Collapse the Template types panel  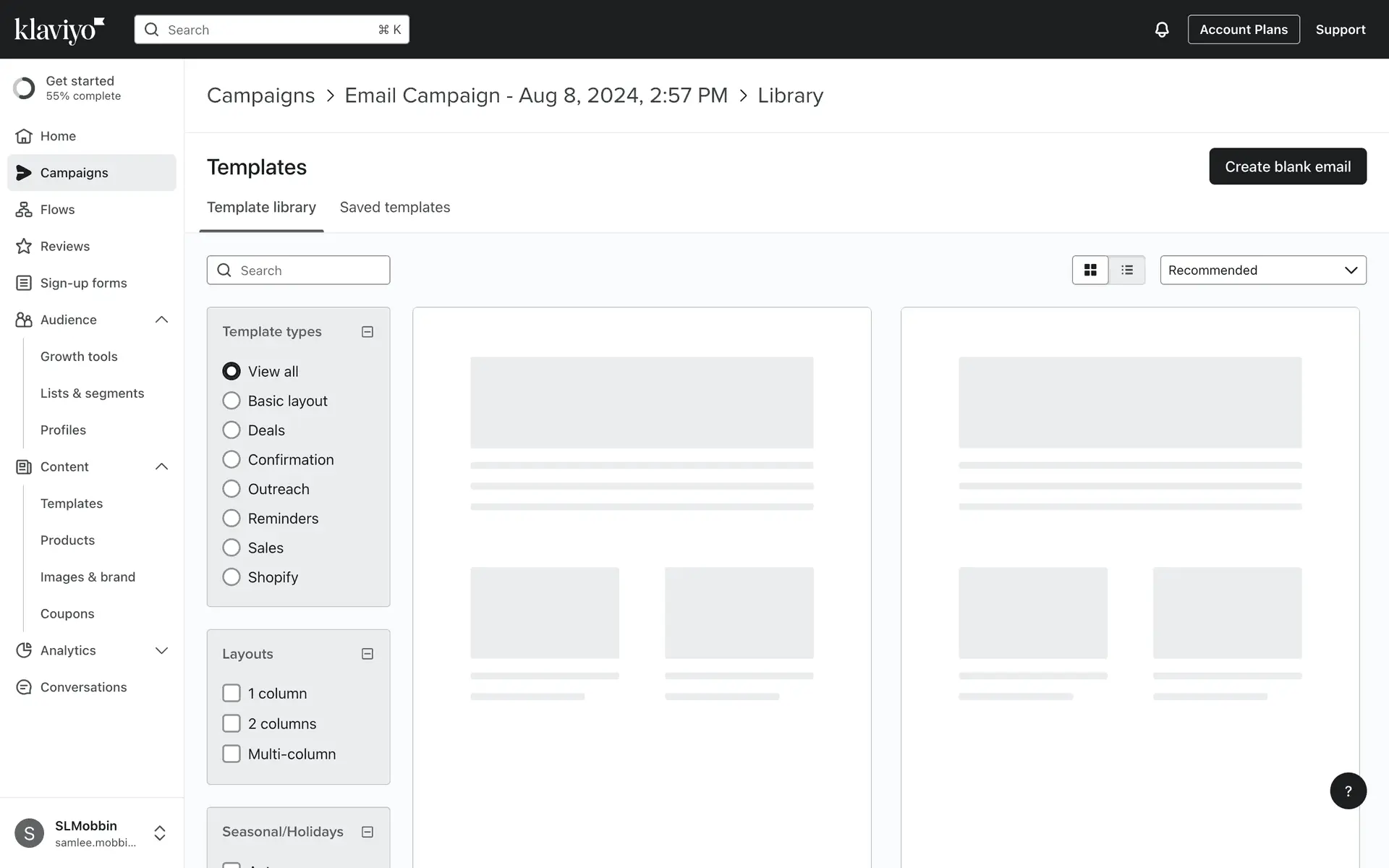point(368,332)
